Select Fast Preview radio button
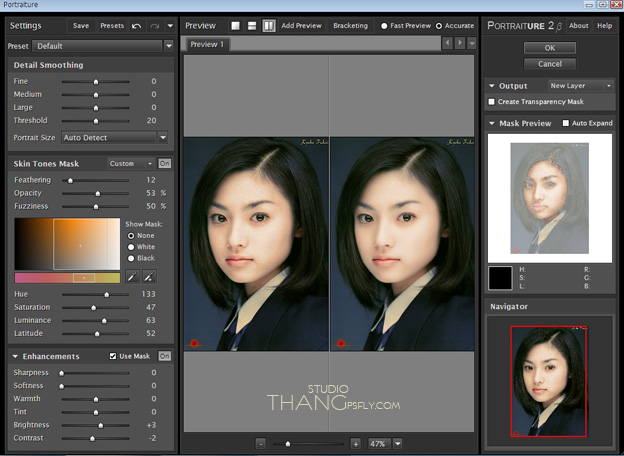Screen dimensions: 624x456 point(384,26)
